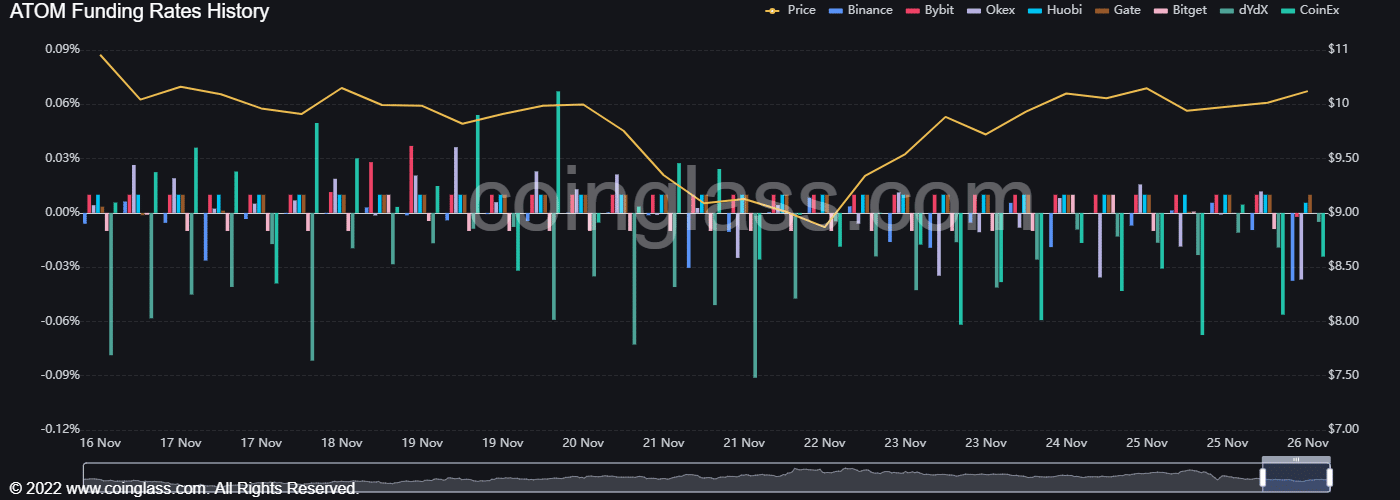This screenshot has width=1400, height=500.
Task: Click the Price legend line icon
Action: click(x=773, y=10)
